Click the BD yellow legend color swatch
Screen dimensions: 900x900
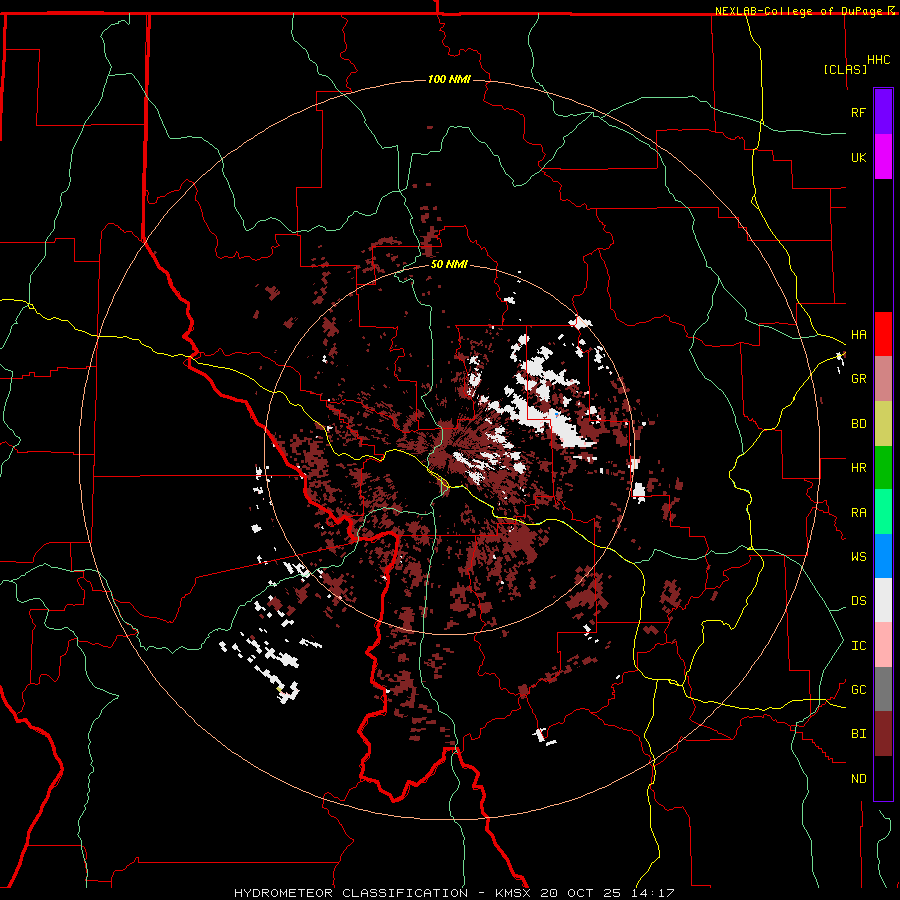[x=883, y=424]
